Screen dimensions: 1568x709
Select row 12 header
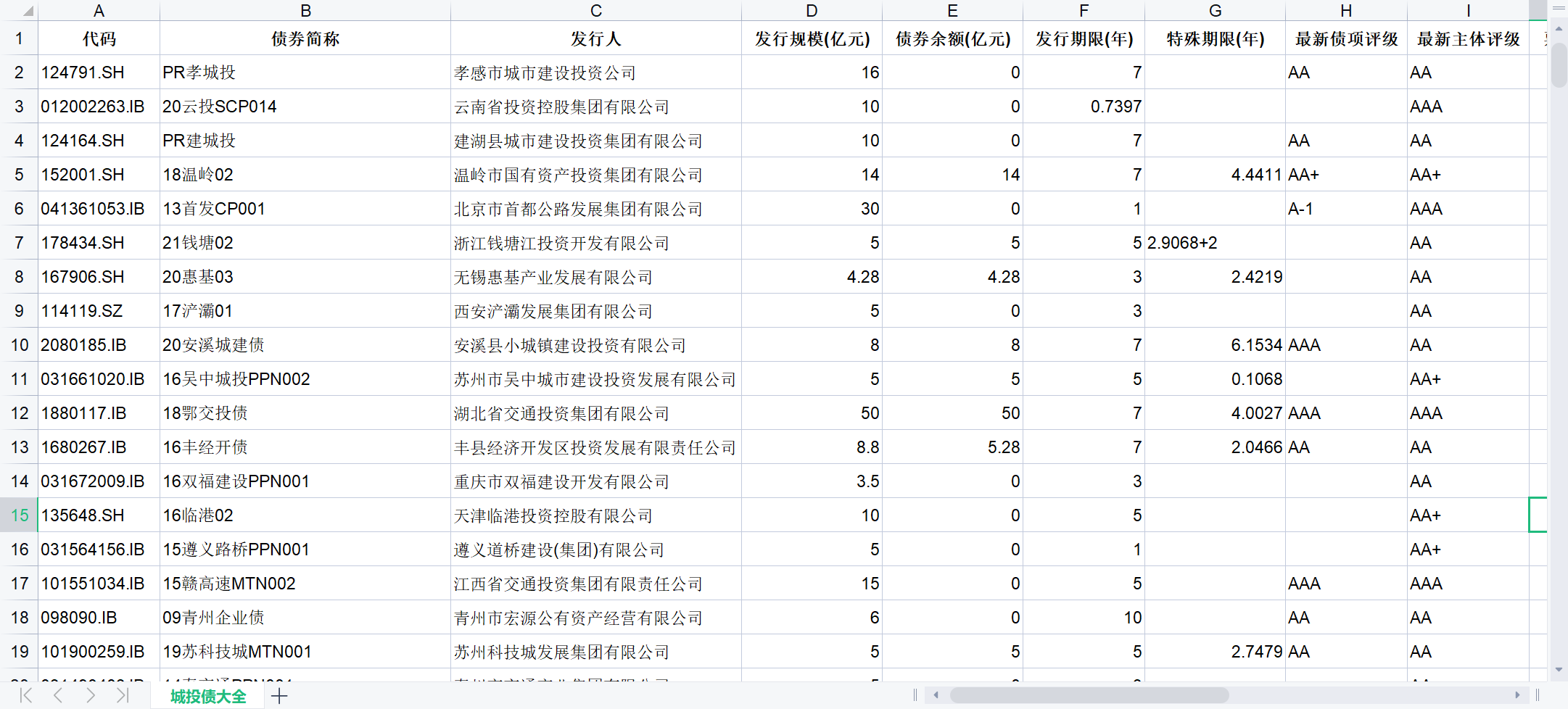pyautogui.click(x=19, y=413)
